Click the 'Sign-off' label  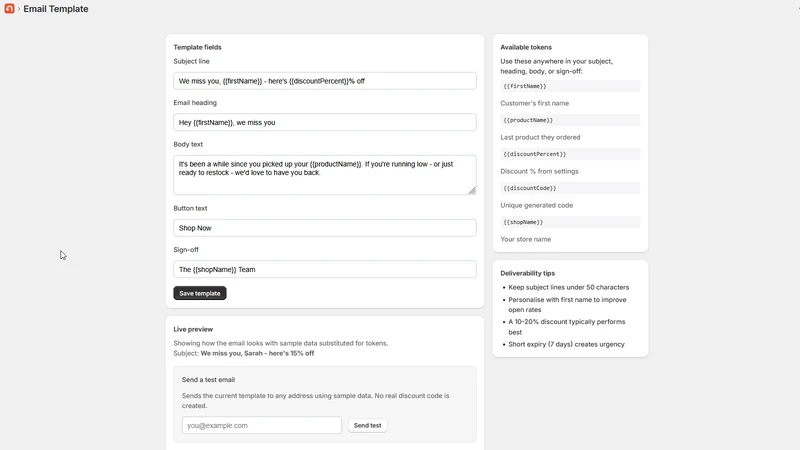click(x=186, y=249)
